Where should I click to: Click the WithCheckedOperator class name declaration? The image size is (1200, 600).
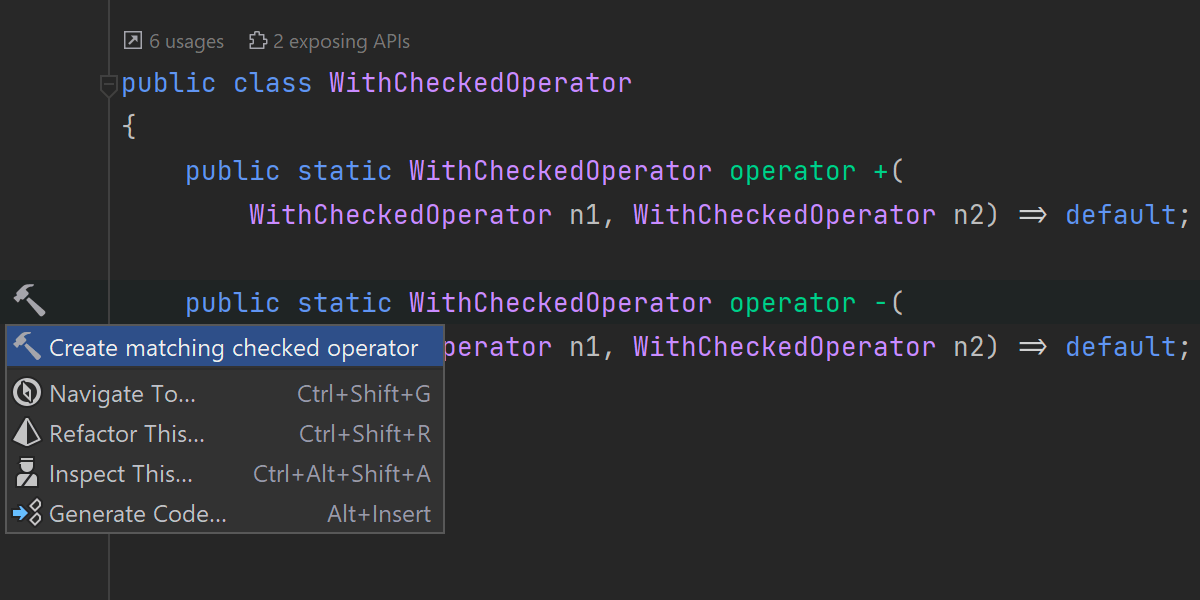(x=480, y=83)
